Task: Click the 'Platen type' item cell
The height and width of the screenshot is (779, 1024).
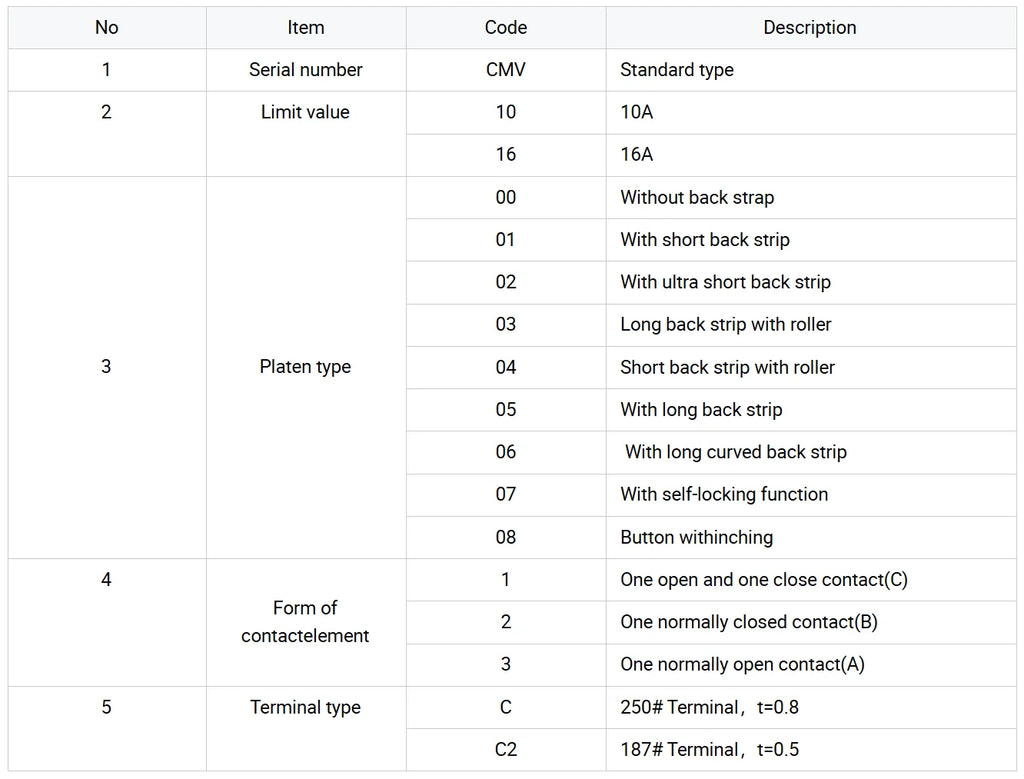Action: pos(306,367)
